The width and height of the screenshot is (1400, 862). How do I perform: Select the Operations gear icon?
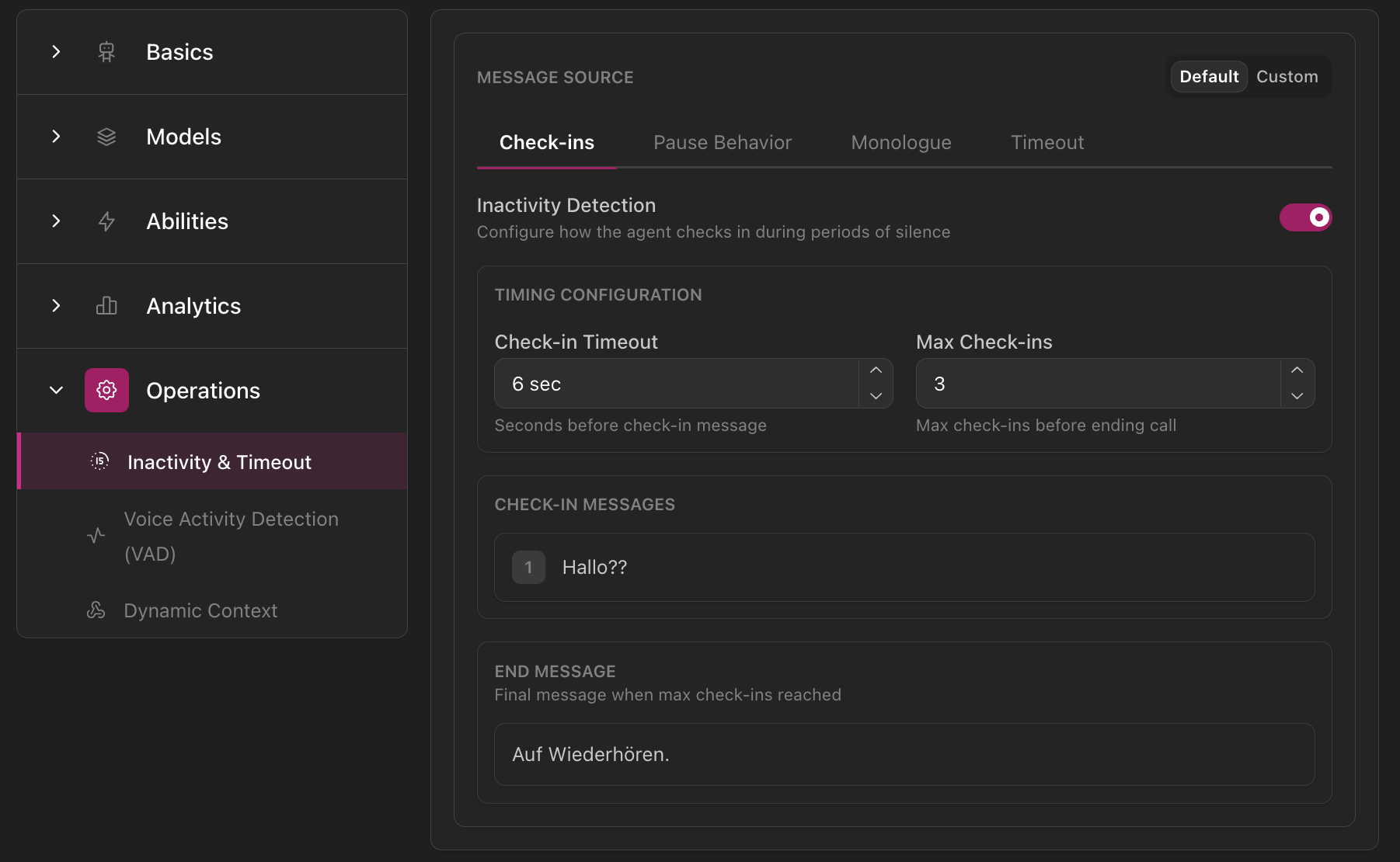[x=106, y=390]
